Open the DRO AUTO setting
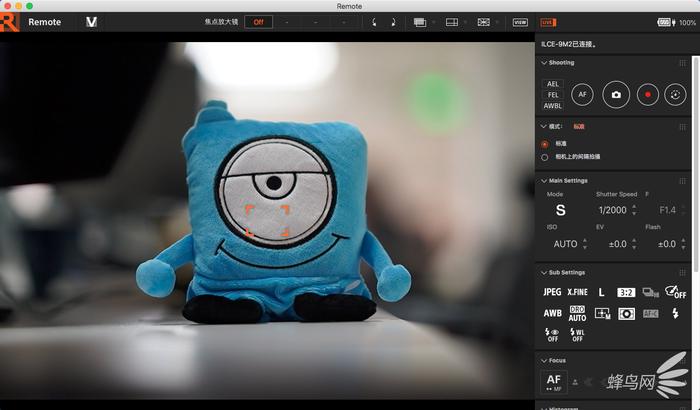 (x=577, y=313)
